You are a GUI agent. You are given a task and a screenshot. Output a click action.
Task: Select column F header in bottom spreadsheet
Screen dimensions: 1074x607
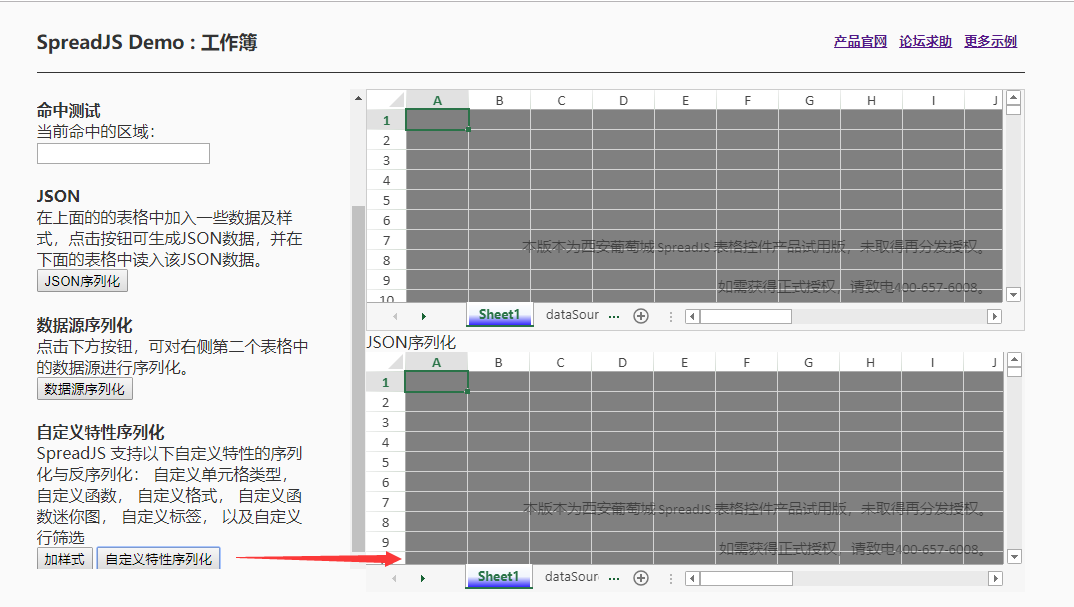(746, 362)
